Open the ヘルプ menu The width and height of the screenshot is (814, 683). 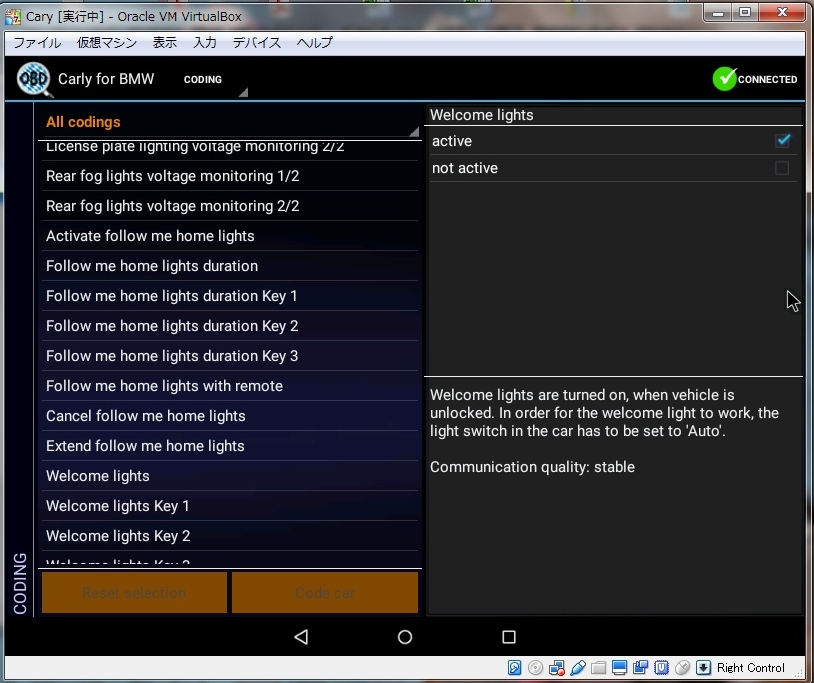click(315, 43)
